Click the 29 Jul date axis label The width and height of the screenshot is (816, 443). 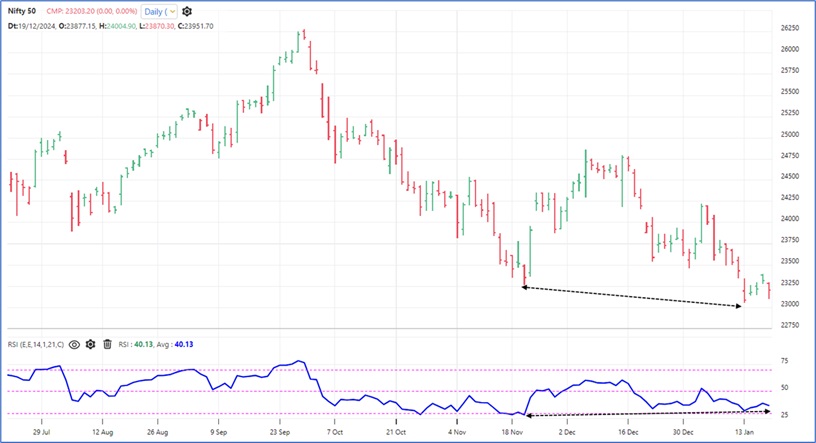coord(42,432)
